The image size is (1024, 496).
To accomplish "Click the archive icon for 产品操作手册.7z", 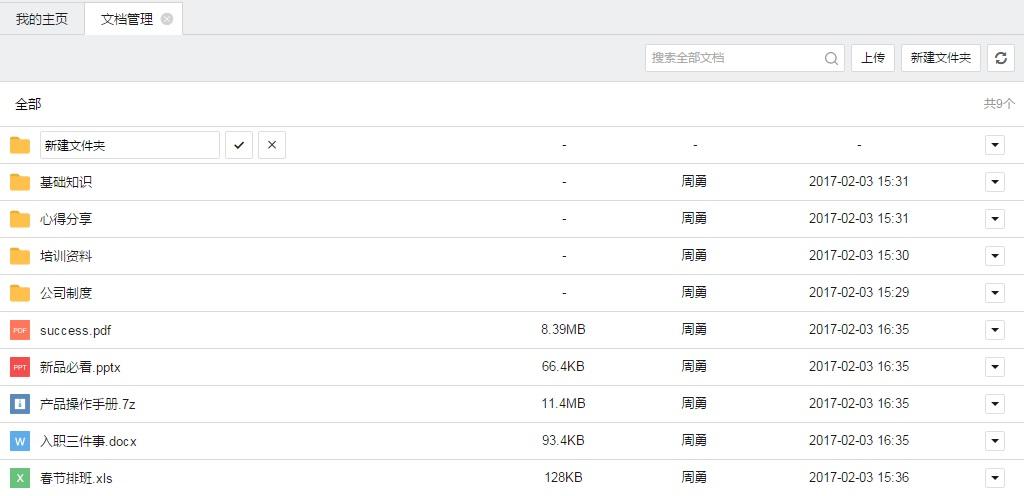I will point(20,404).
